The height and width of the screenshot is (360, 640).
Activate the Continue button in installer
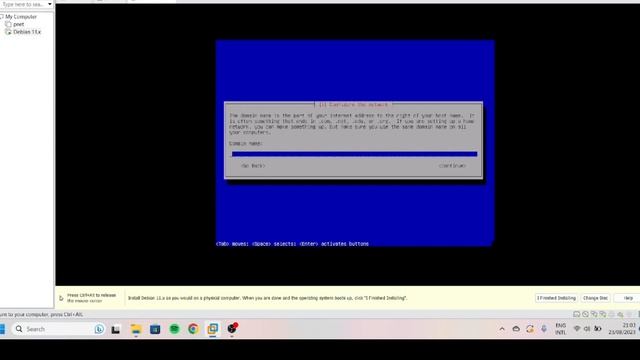452,166
